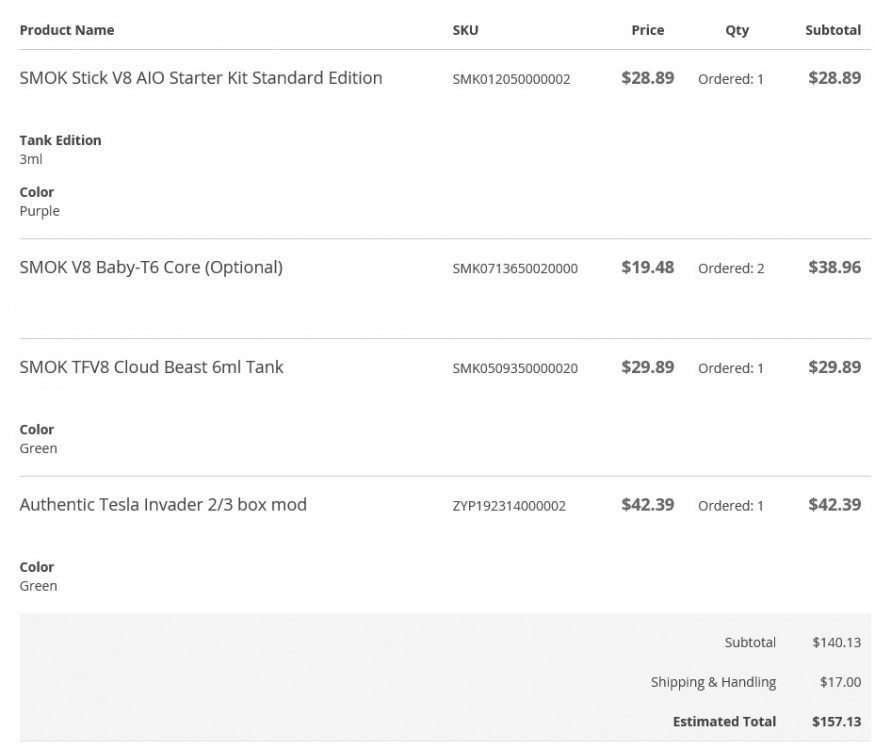Viewport: 875px width, 748px height.
Task: Click "Ordered: 1" for Tesla Invader box mod
Action: [730, 506]
